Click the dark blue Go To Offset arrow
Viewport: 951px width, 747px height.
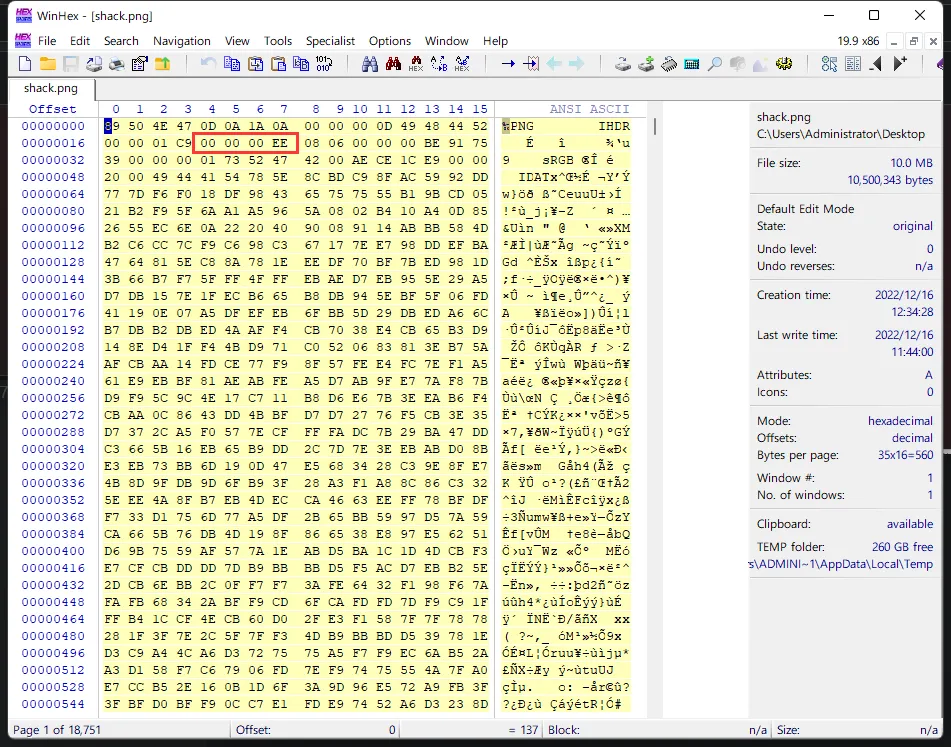click(508, 64)
